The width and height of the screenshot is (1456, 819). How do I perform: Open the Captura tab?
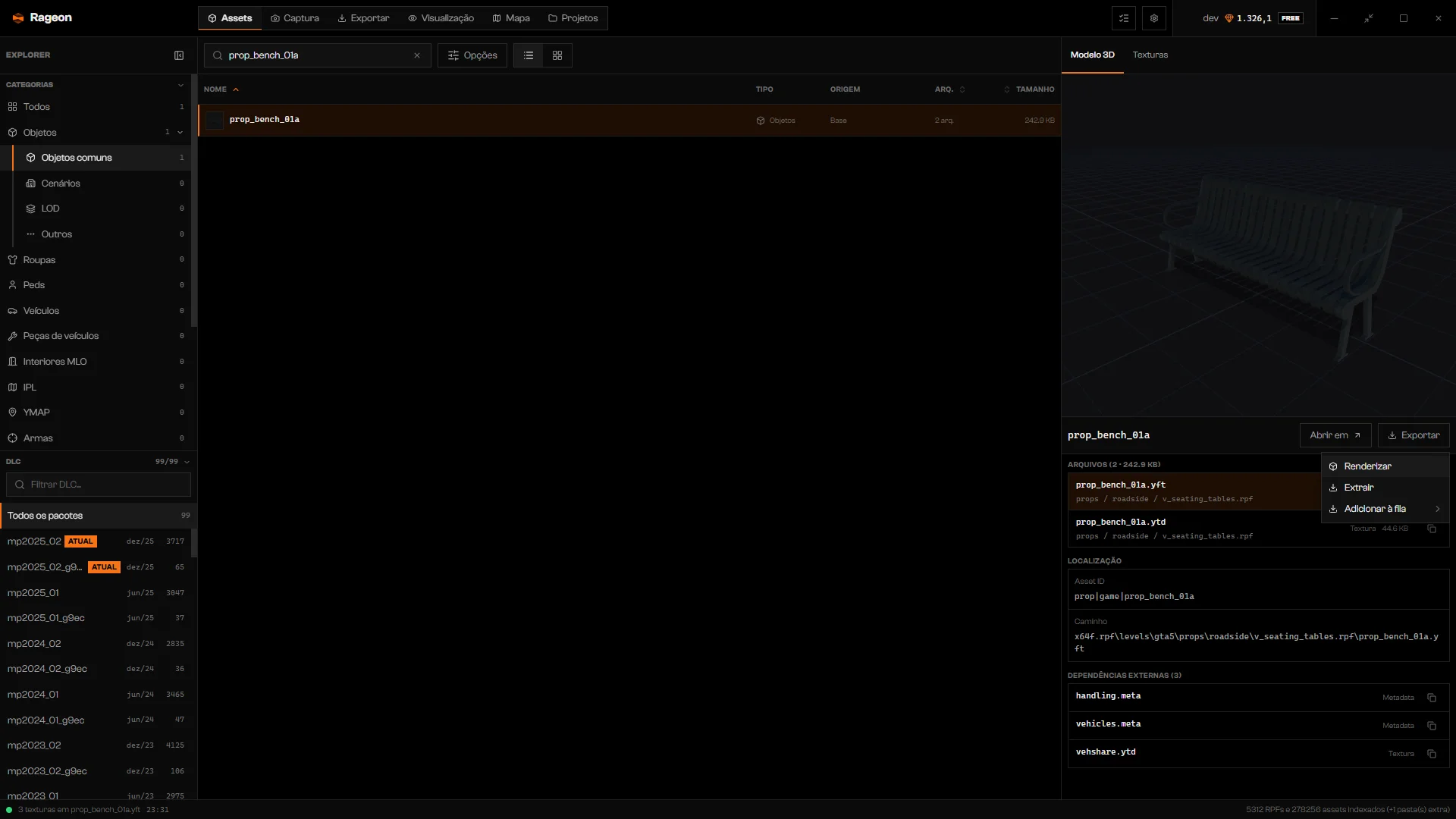[295, 18]
